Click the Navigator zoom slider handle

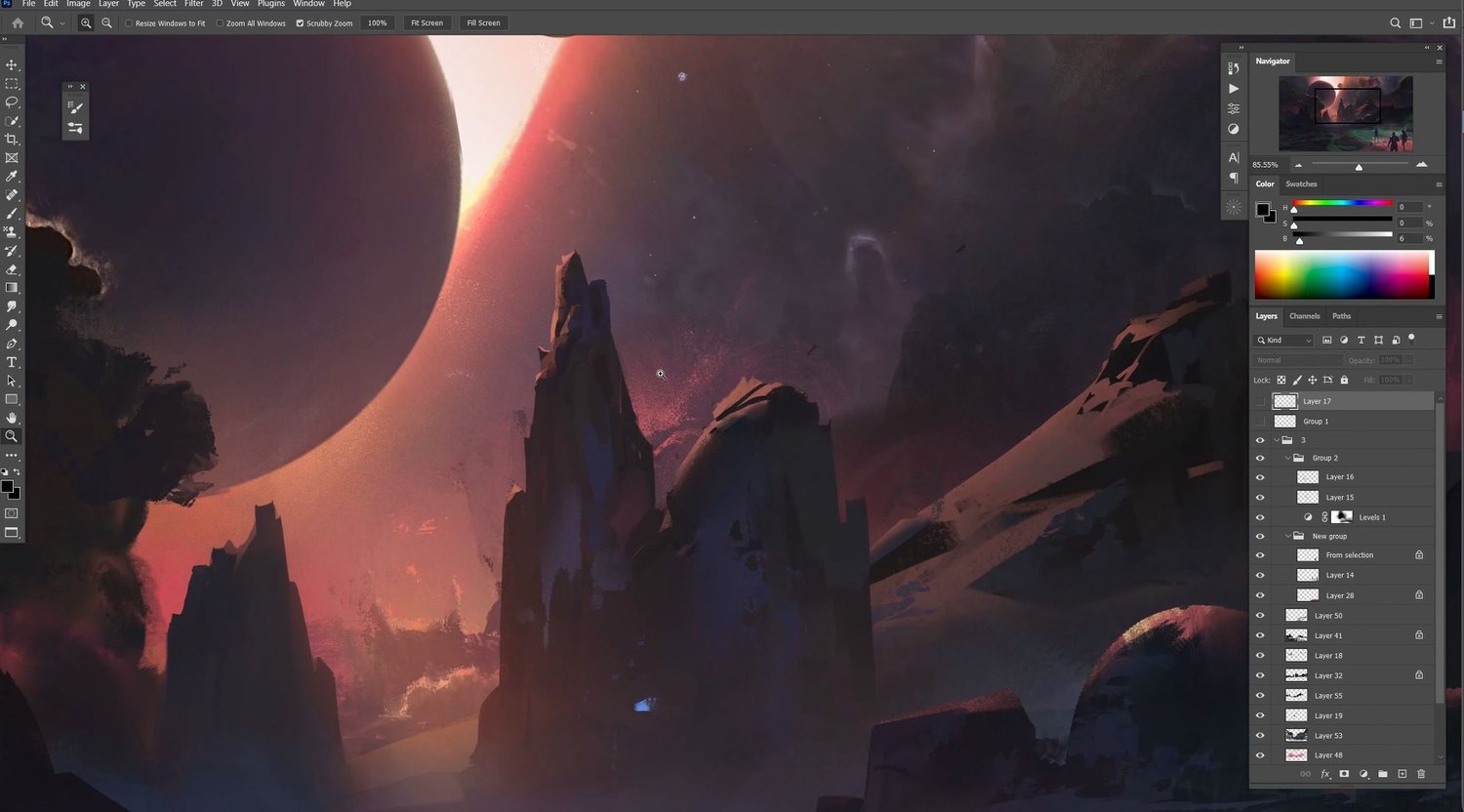1359,166
